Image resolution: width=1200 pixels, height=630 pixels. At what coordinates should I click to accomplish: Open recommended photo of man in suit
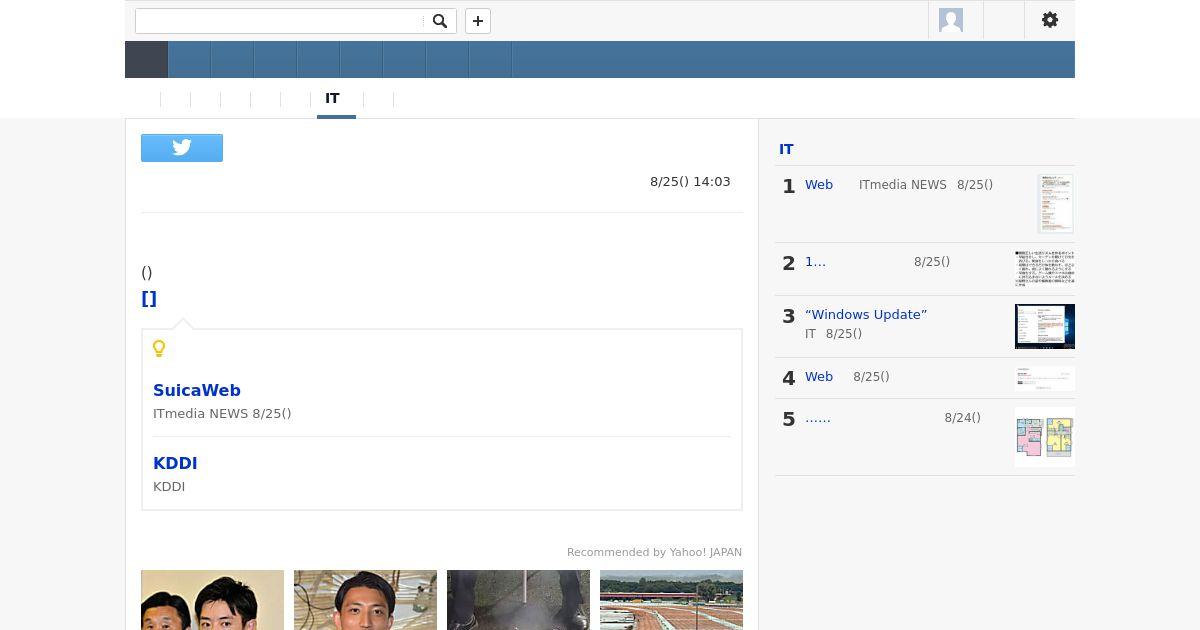coord(365,600)
